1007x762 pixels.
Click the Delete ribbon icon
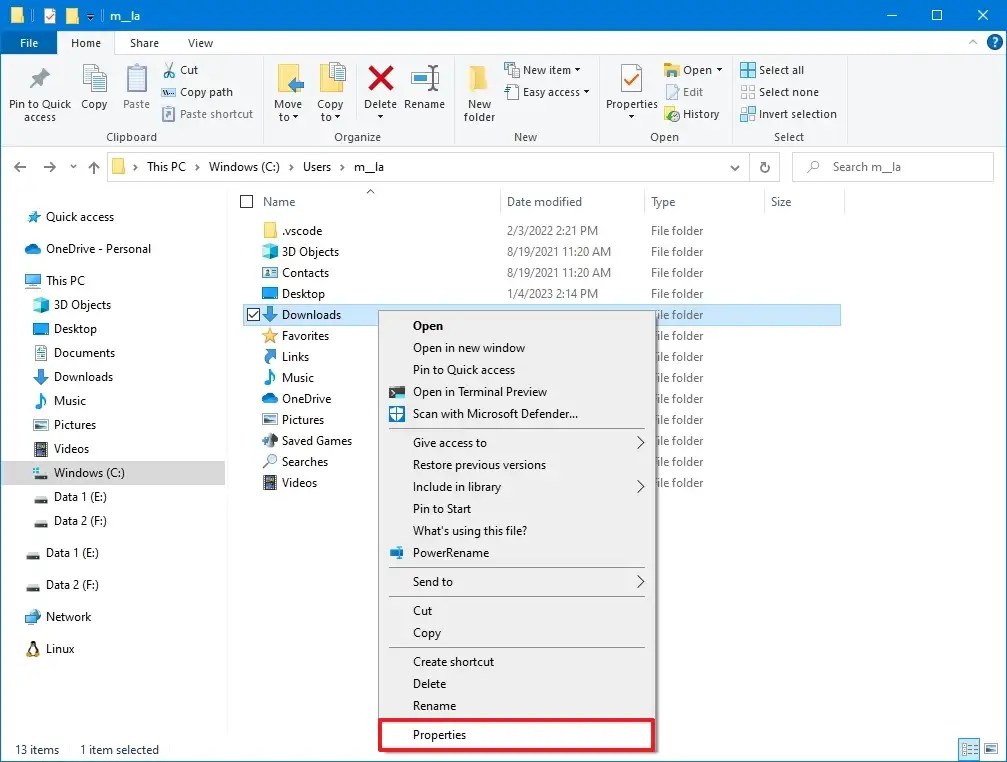coord(380,90)
